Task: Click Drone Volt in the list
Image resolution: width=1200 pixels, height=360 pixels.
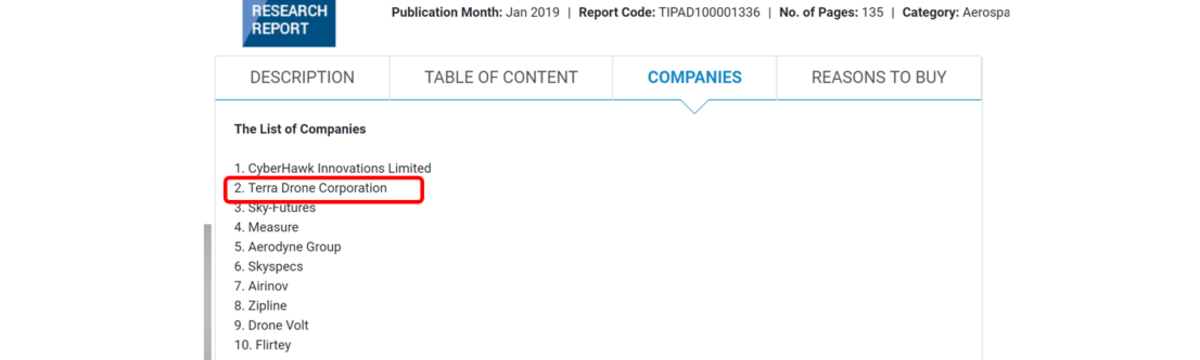Action: click(x=272, y=326)
